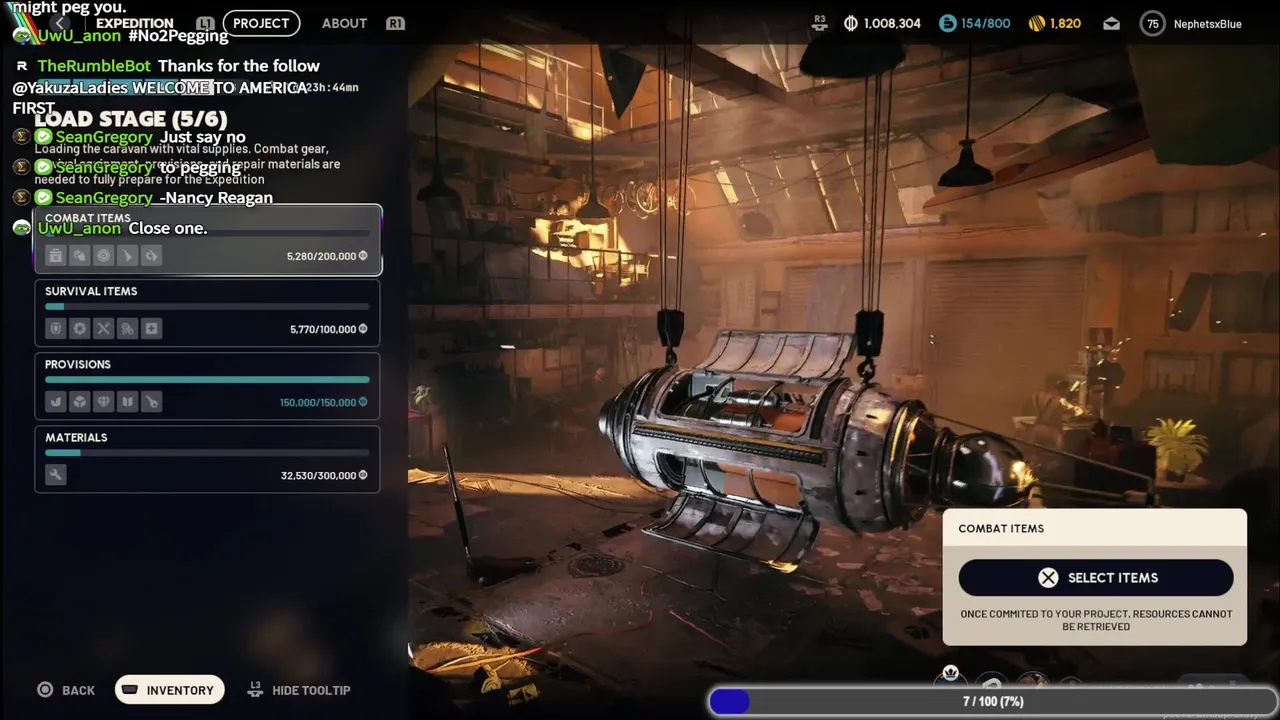Click the 1,820 token amount
Image resolution: width=1280 pixels, height=720 pixels.
pyautogui.click(x=1065, y=23)
